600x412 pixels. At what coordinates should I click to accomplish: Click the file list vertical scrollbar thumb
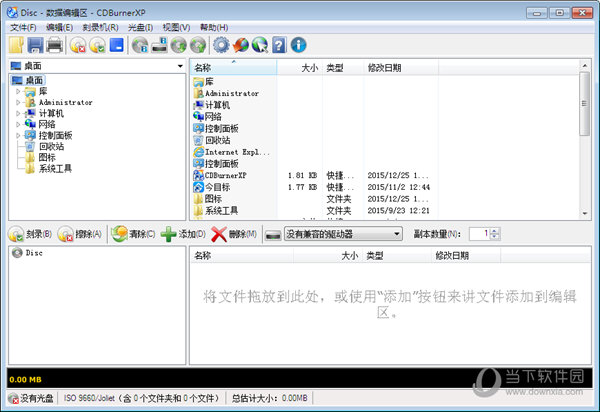[x=585, y=104]
